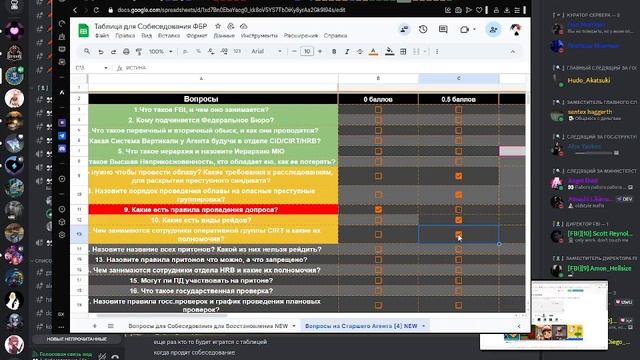Open the 123 number format menu
The height and width of the screenshot is (360, 640).
click(x=237, y=51)
